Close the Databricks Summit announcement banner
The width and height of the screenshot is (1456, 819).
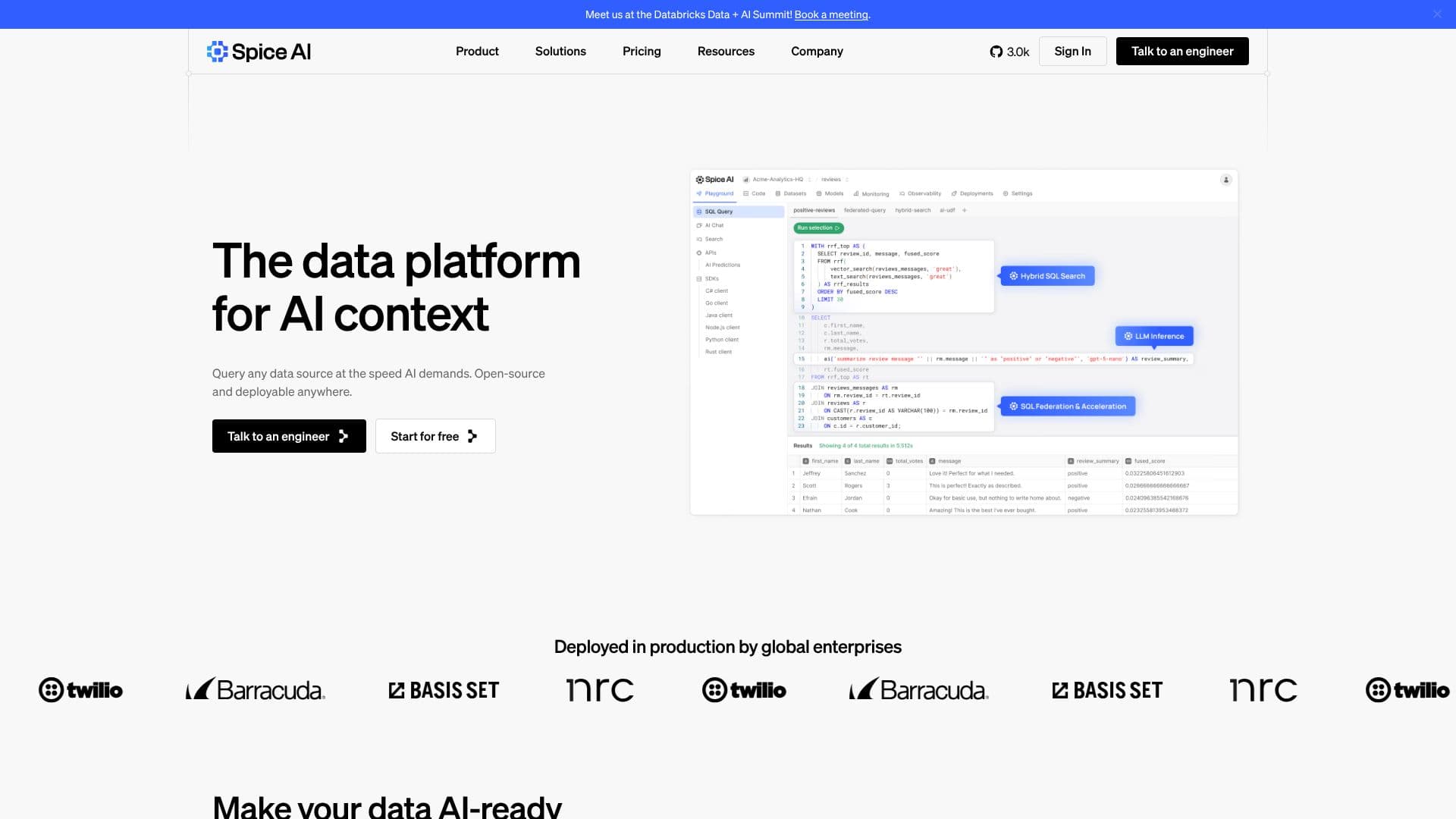pos(1437,14)
